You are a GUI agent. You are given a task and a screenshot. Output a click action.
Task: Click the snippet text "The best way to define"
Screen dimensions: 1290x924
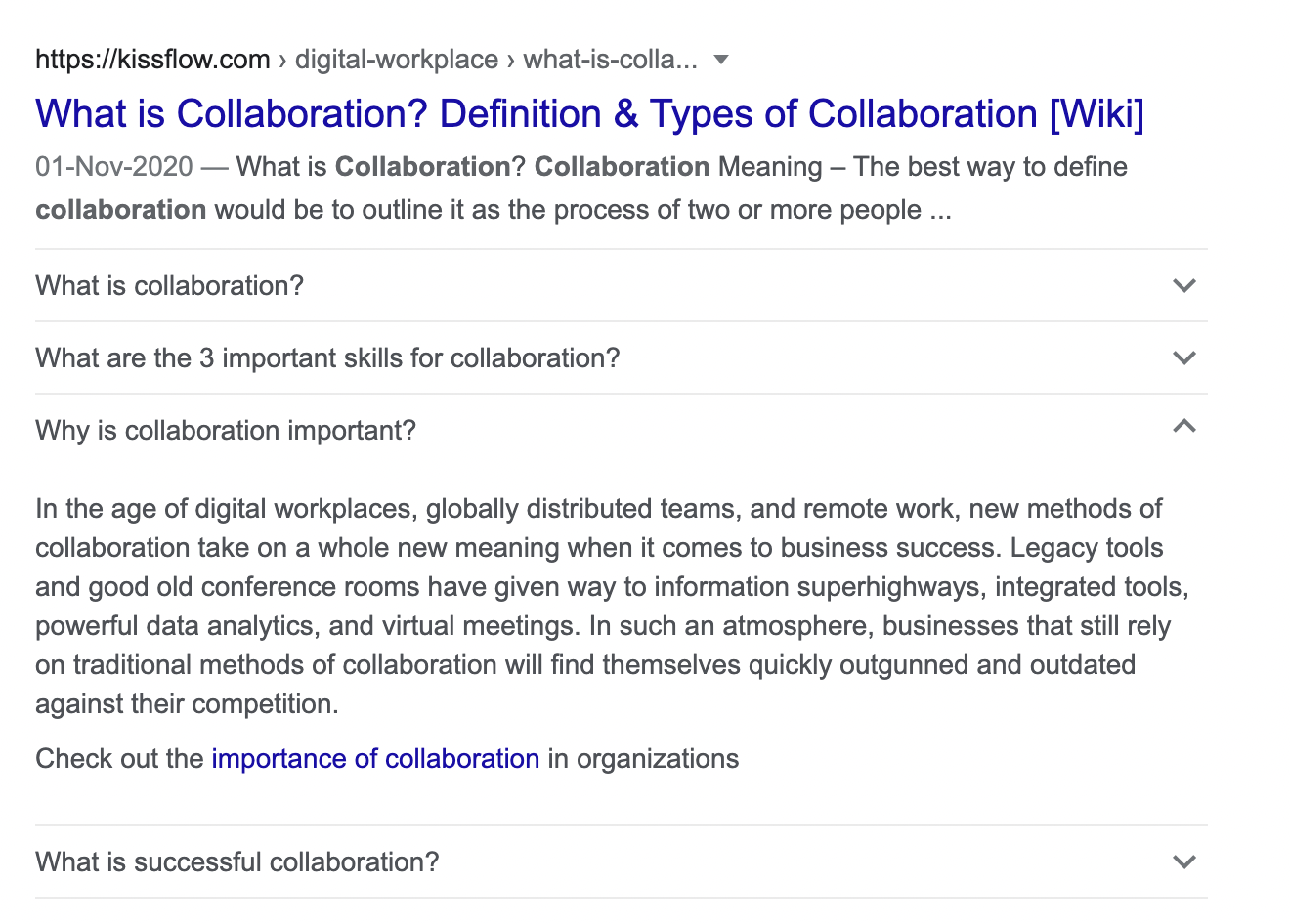point(990,167)
